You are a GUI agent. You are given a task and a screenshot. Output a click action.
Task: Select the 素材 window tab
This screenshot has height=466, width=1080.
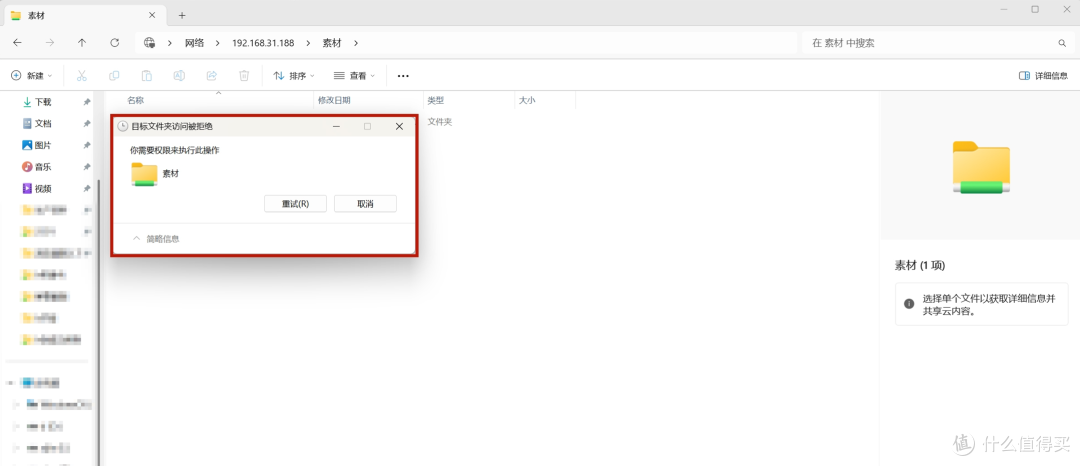(x=85, y=15)
